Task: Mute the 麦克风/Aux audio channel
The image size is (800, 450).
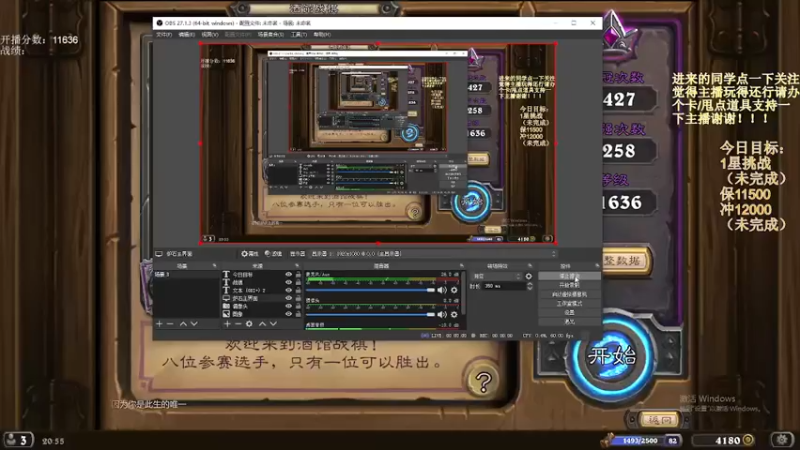Action: pyautogui.click(x=442, y=290)
